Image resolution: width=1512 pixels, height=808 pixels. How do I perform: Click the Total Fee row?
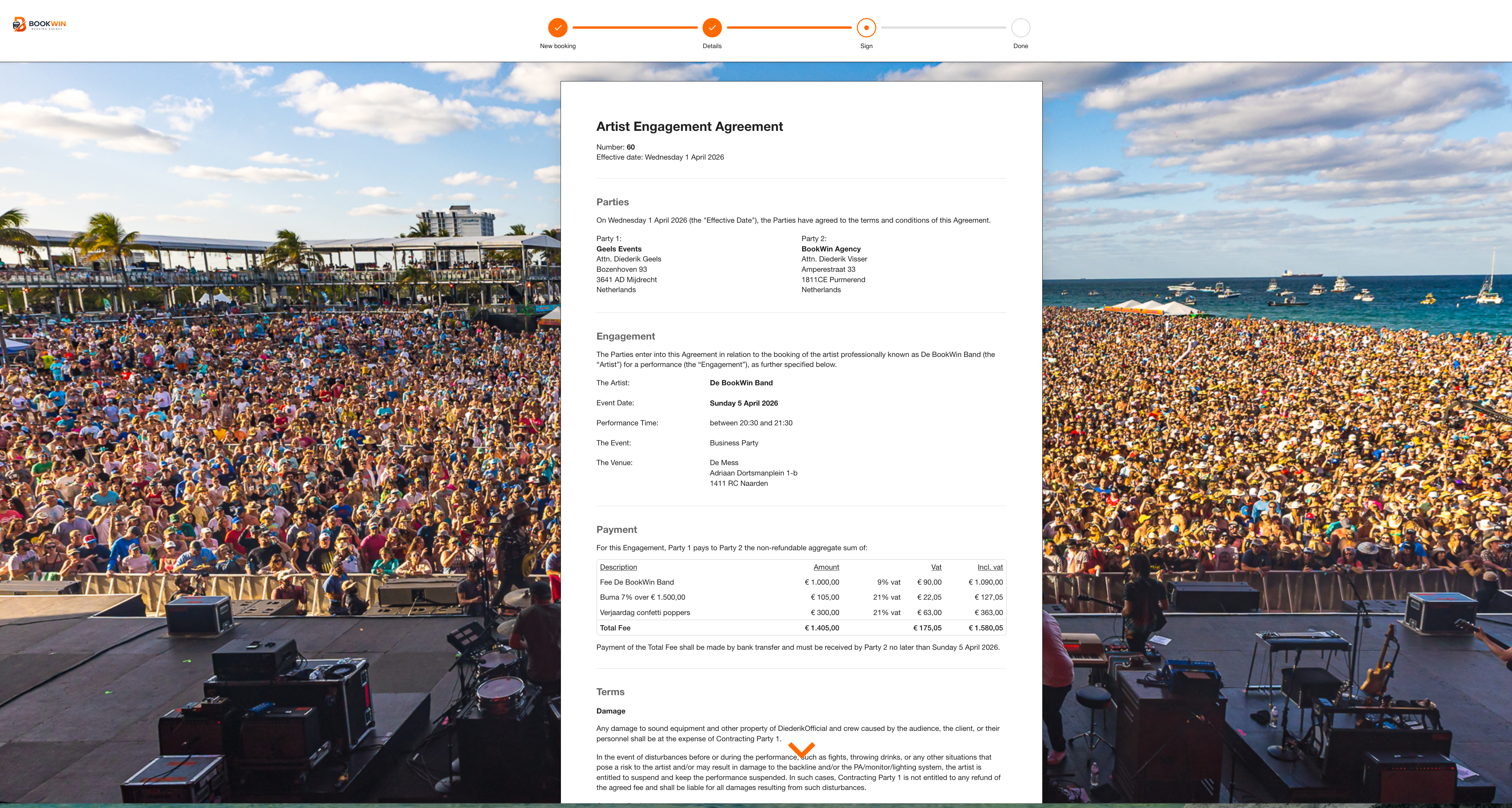tap(615, 628)
